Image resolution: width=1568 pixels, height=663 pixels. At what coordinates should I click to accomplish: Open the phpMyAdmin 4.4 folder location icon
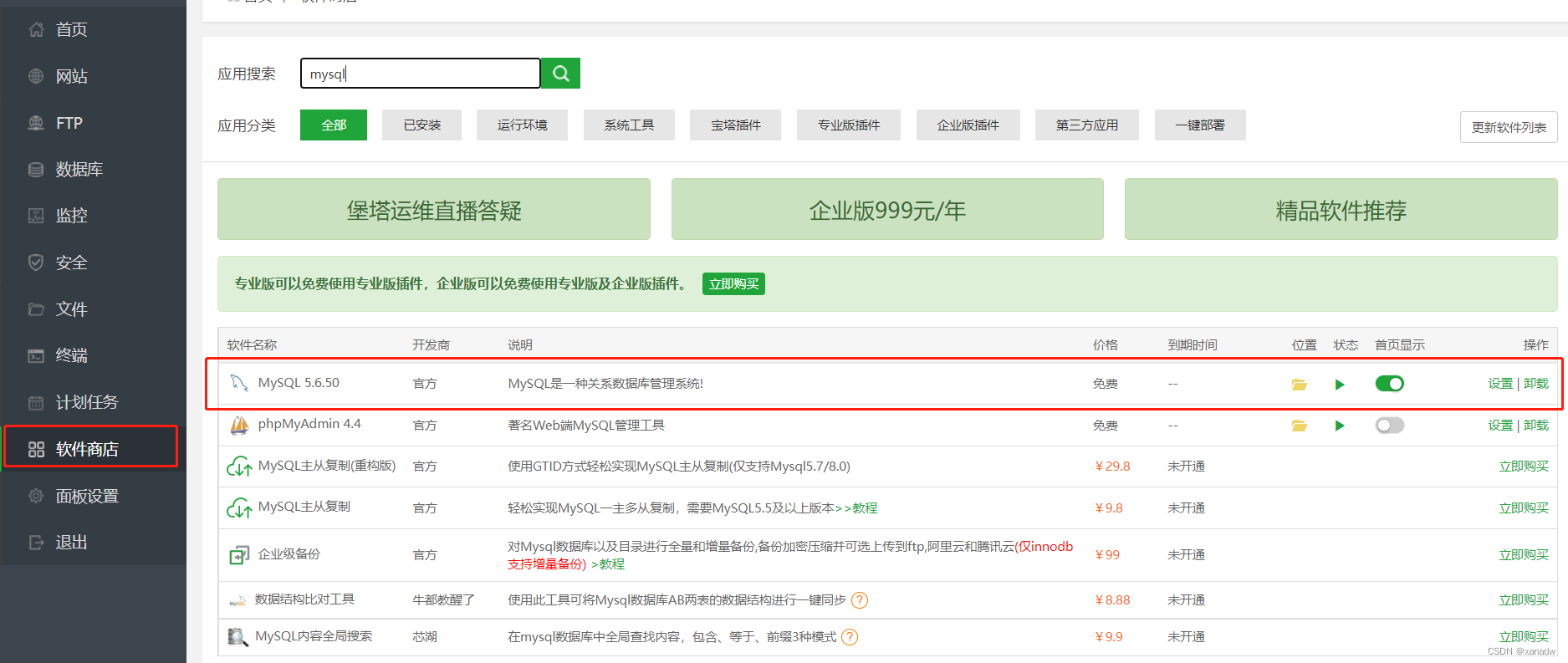[1299, 426]
